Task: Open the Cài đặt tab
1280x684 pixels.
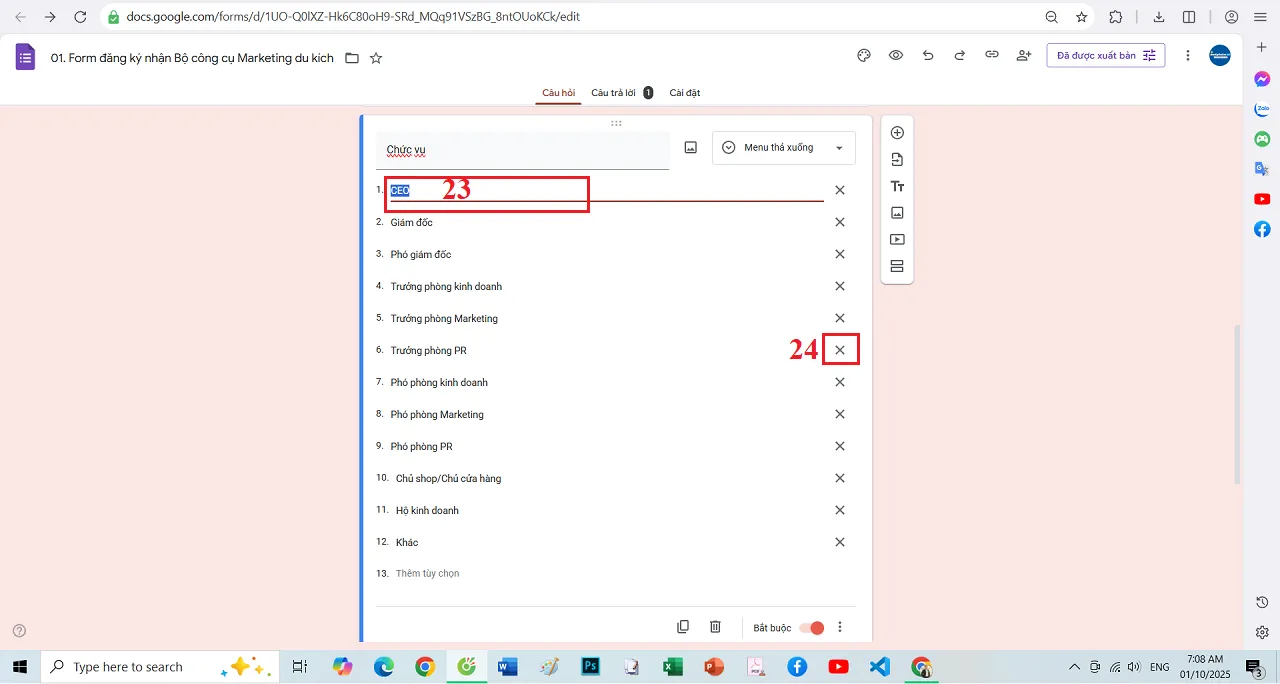Action: click(x=685, y=92)
